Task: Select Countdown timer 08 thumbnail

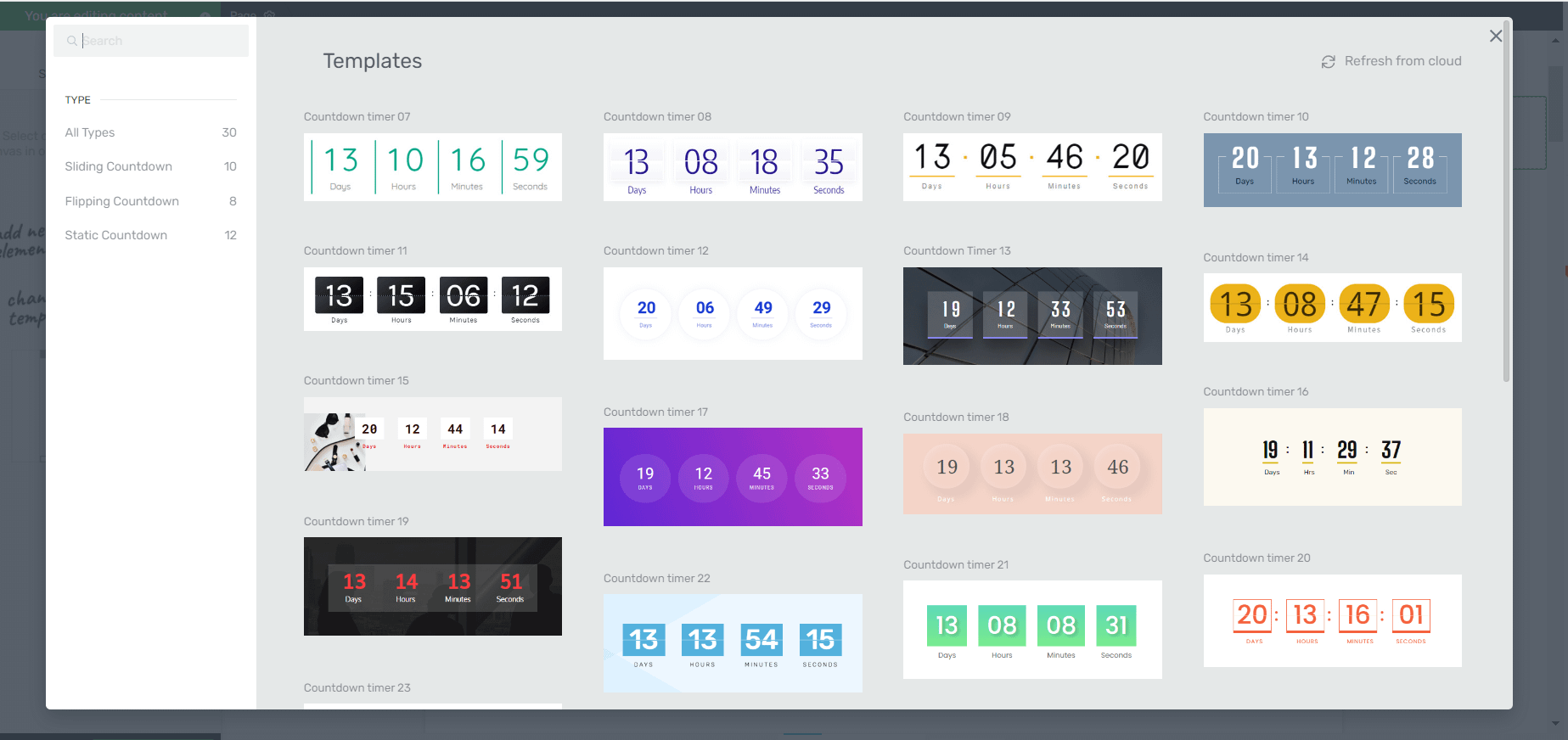Action: click(733, 167)
